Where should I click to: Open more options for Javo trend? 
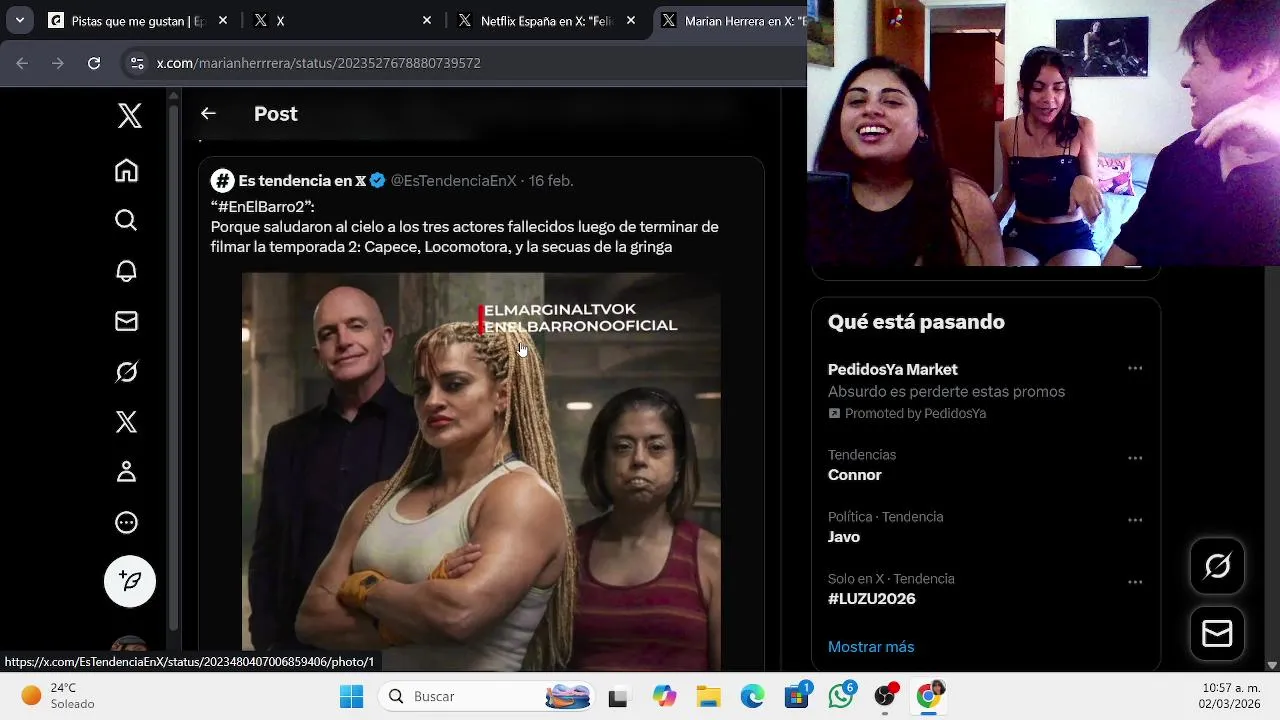coord(1135,520)
